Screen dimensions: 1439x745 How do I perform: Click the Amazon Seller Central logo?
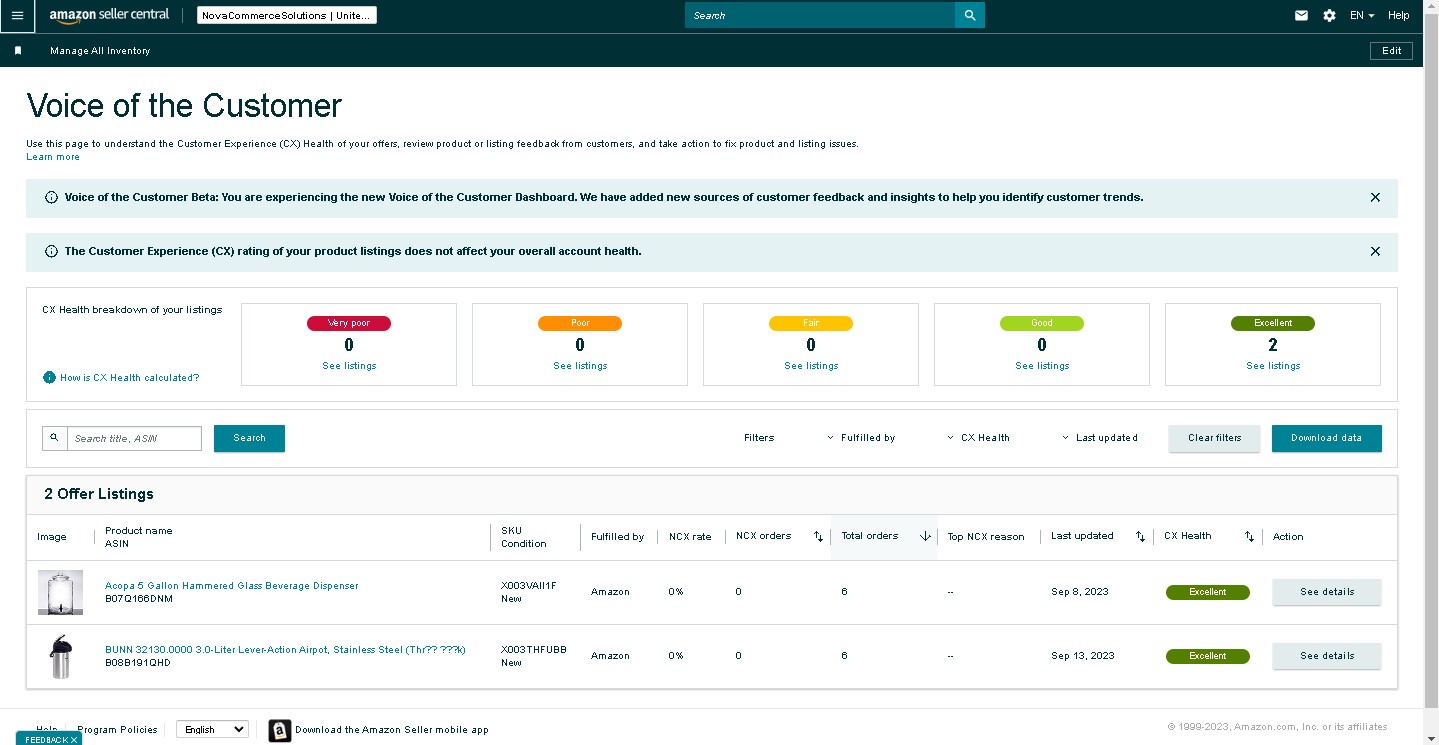coord(109,15)
